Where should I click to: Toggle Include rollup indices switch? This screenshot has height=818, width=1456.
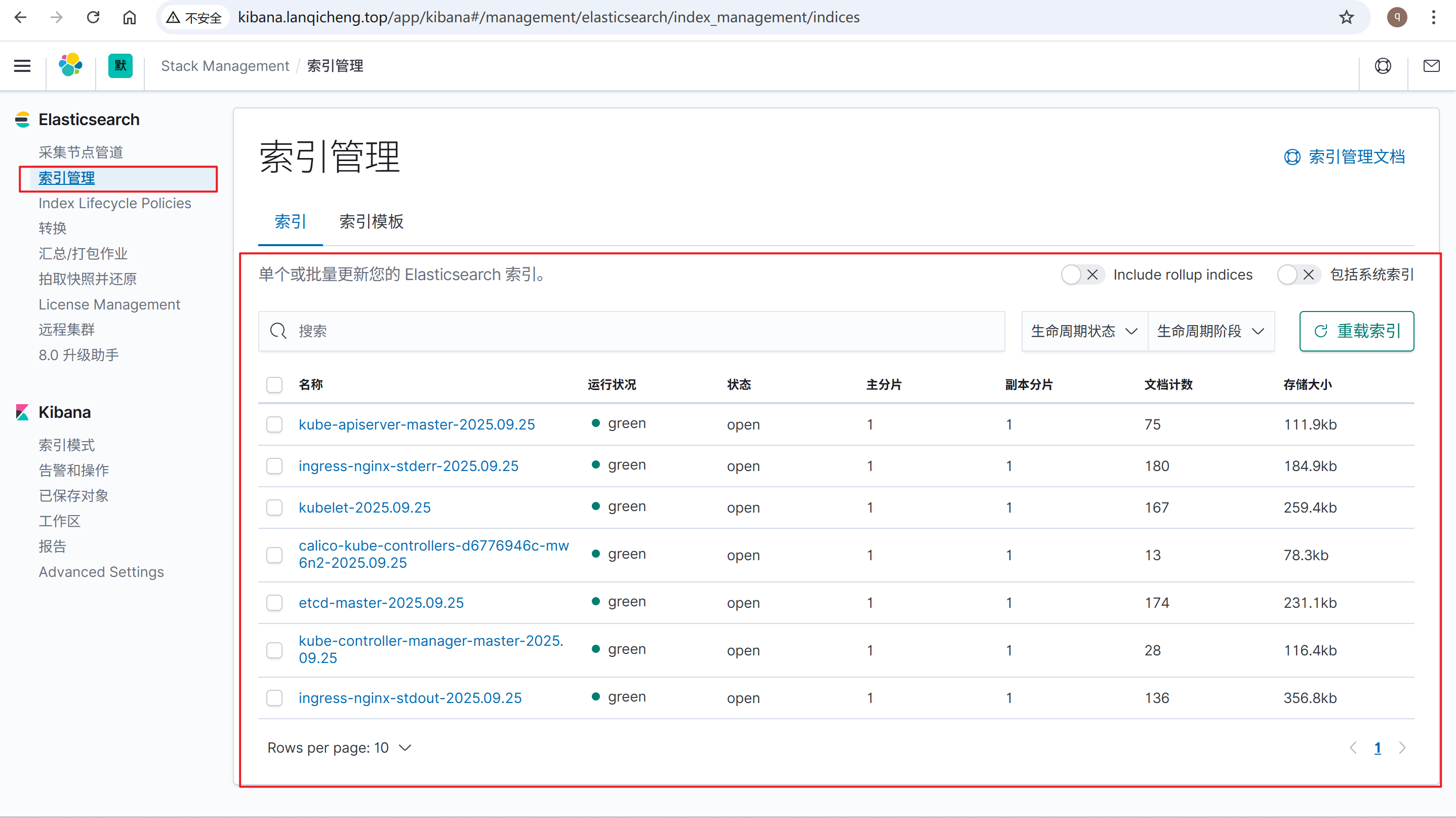pos(1082,275)
